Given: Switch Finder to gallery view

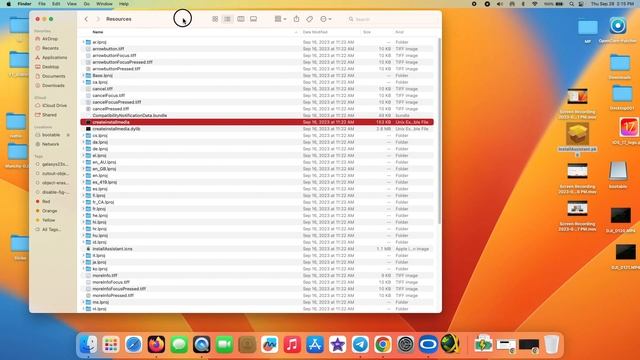Looking at the screenshot, I should coord(253,19).
